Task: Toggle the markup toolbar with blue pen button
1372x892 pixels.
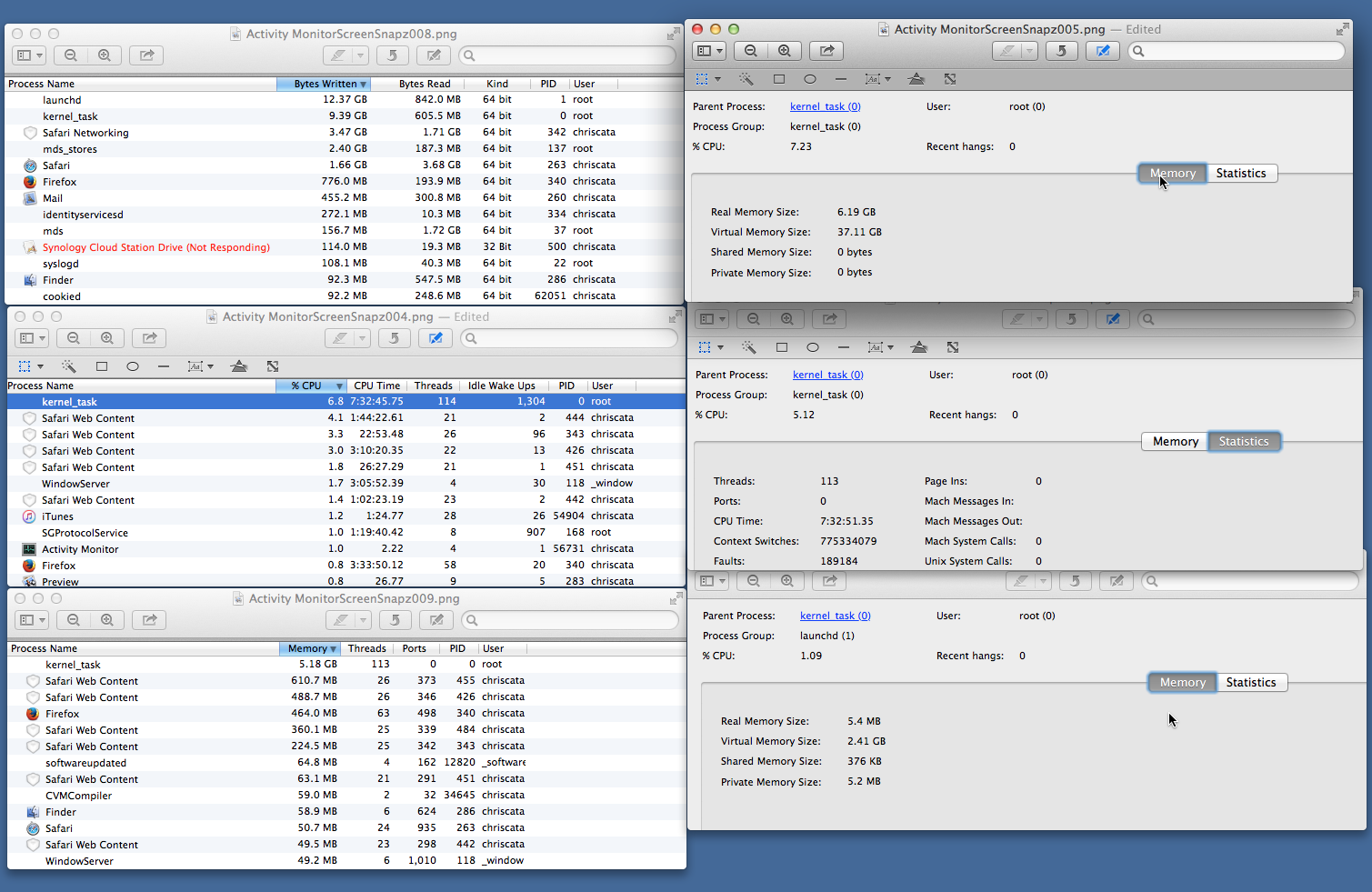Action: pyautogui.click(x=1102, y=50)
